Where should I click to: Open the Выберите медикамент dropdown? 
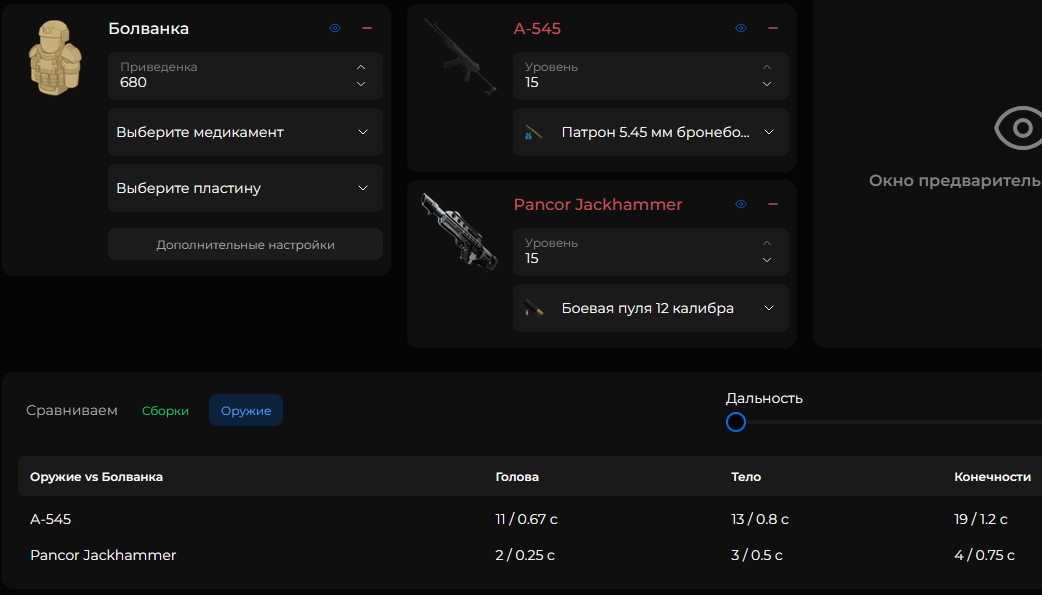[x=245, y=132]
